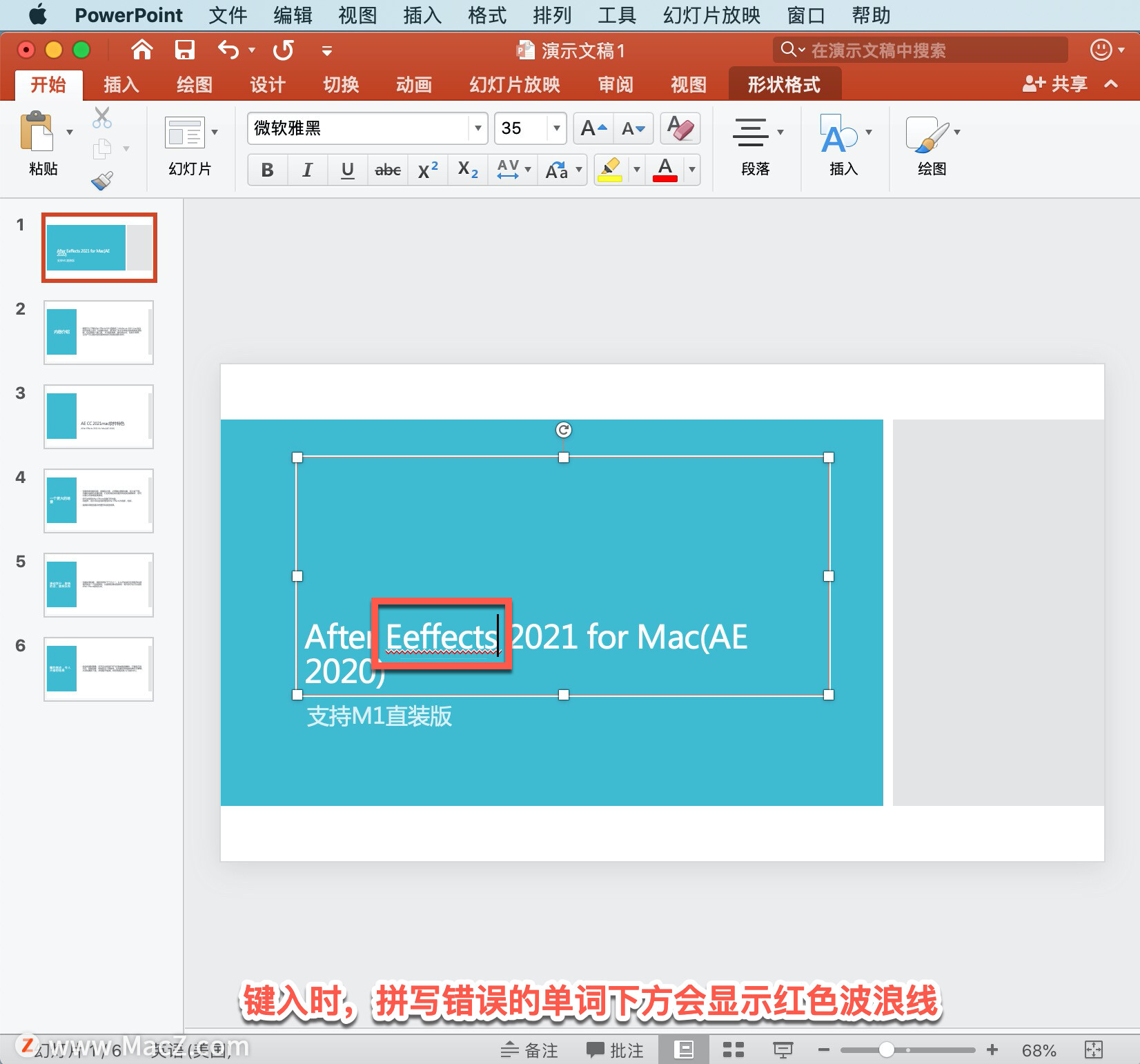This screenshot has height=1064, width=1140.
Task: Toggle bold formatting
Action: 268,170
